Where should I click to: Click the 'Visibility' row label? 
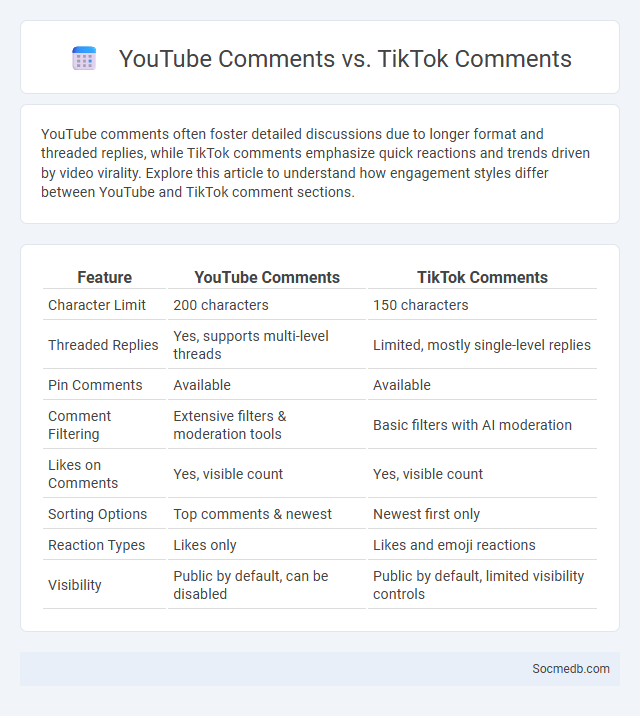[75, 584]
